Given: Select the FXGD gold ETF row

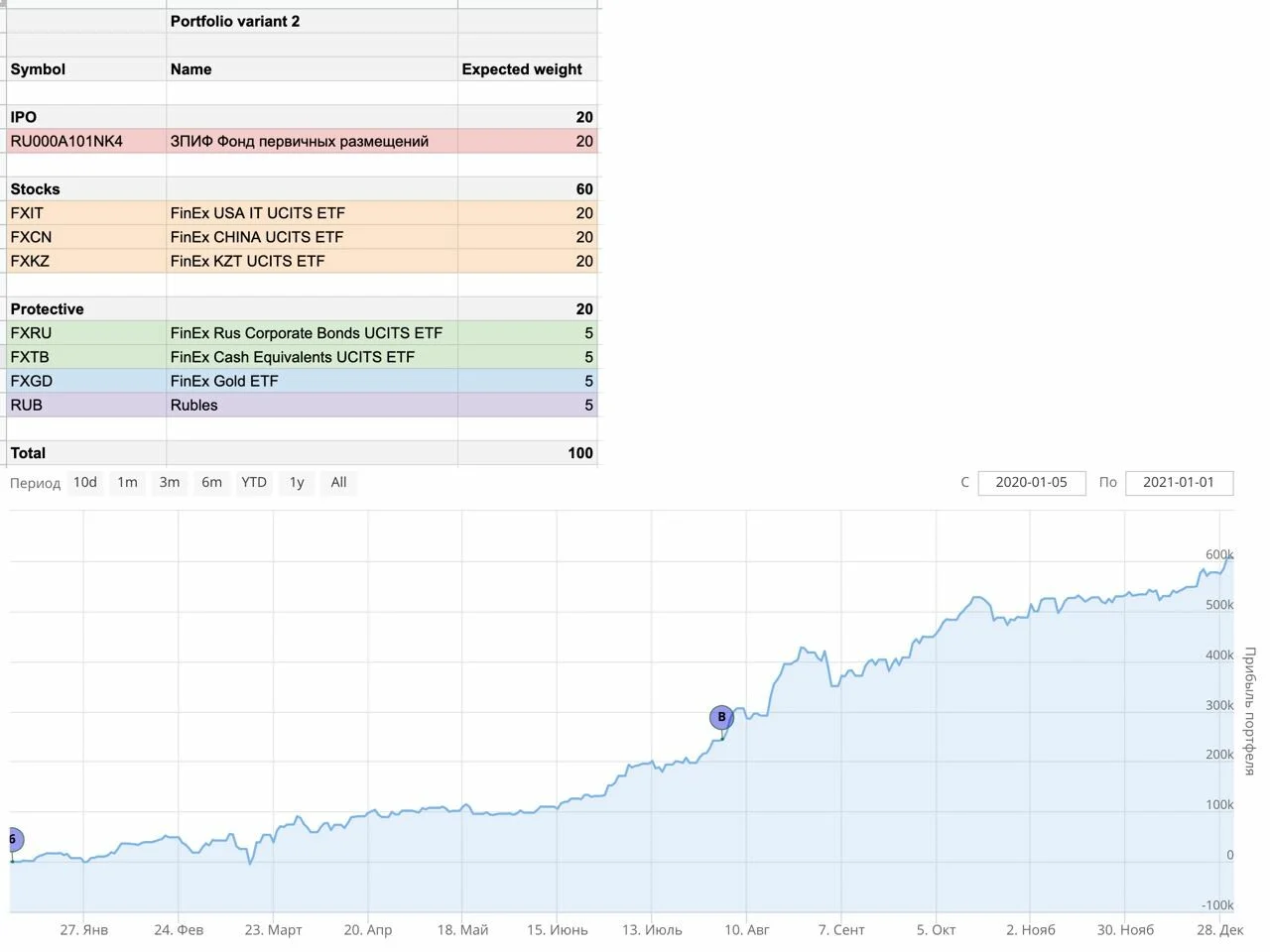Looking at the screenshot, I should (303, 381).
